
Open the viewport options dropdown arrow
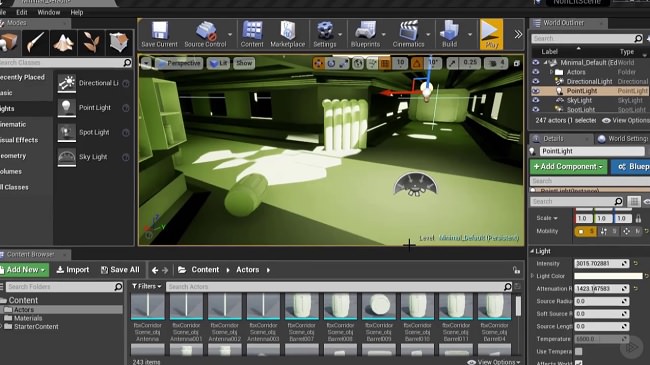click(146, 63)
